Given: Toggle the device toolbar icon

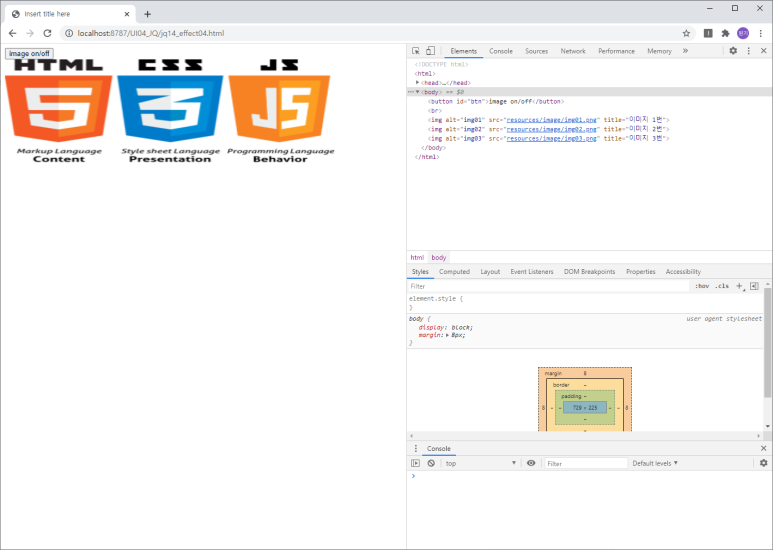Looking at the screenshot, I should [x=430, y=51].
